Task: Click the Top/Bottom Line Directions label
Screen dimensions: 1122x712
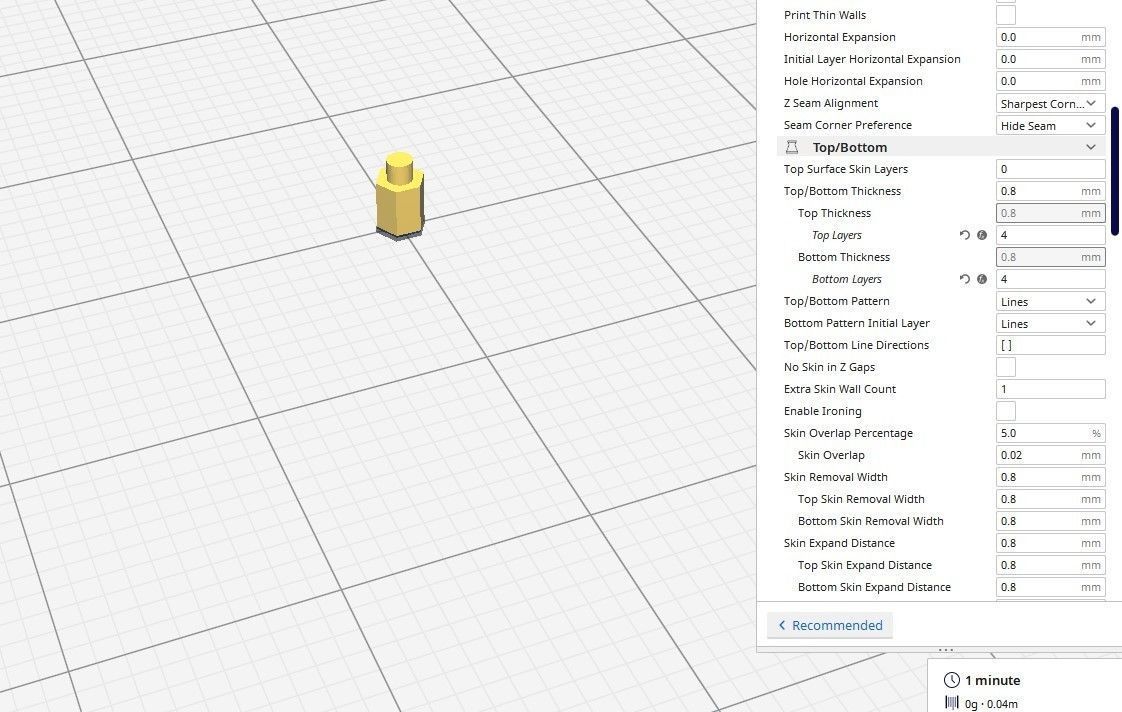Action: click(857, 345)
